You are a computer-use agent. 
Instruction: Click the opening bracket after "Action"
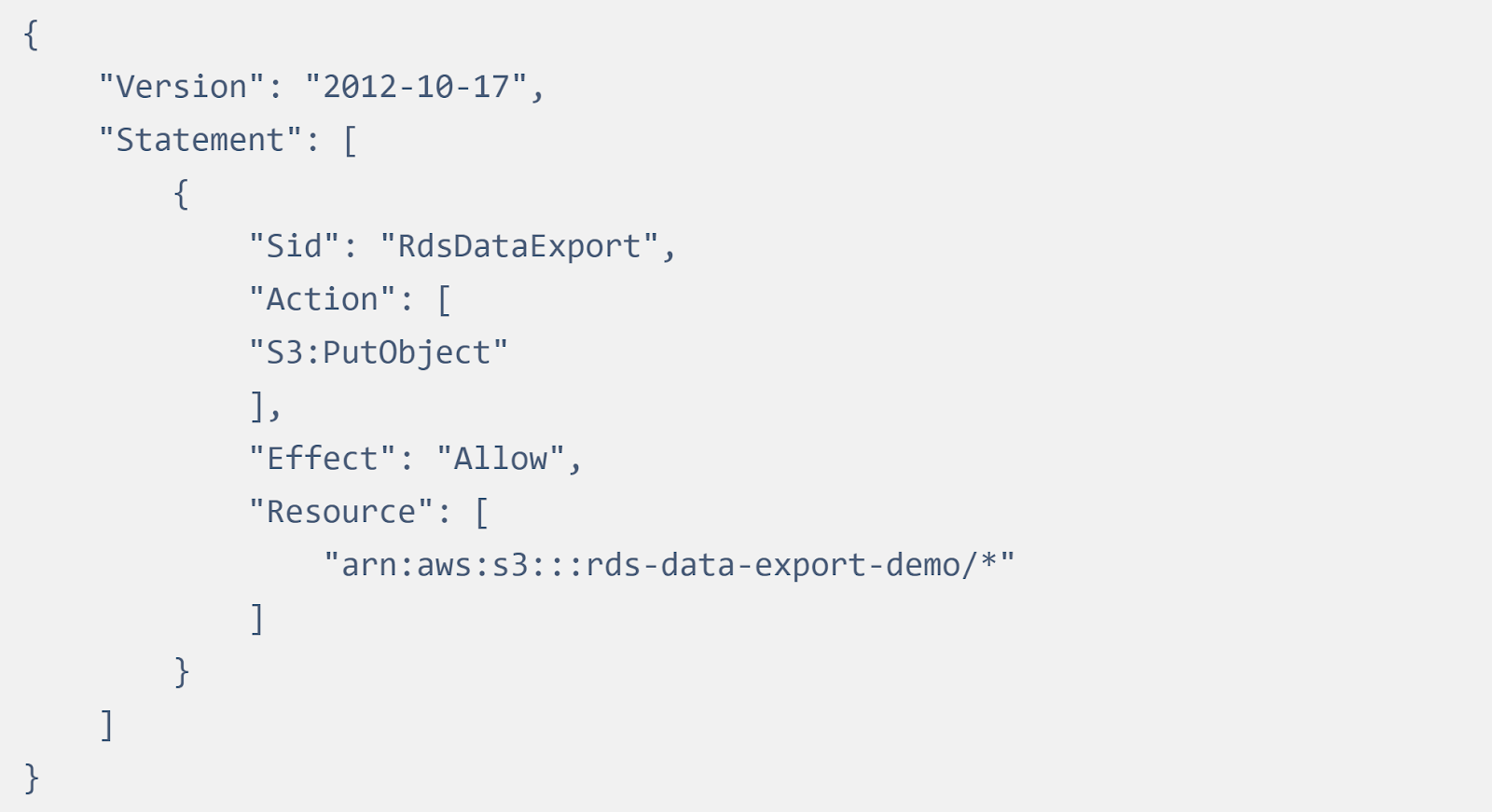point(444,300)
